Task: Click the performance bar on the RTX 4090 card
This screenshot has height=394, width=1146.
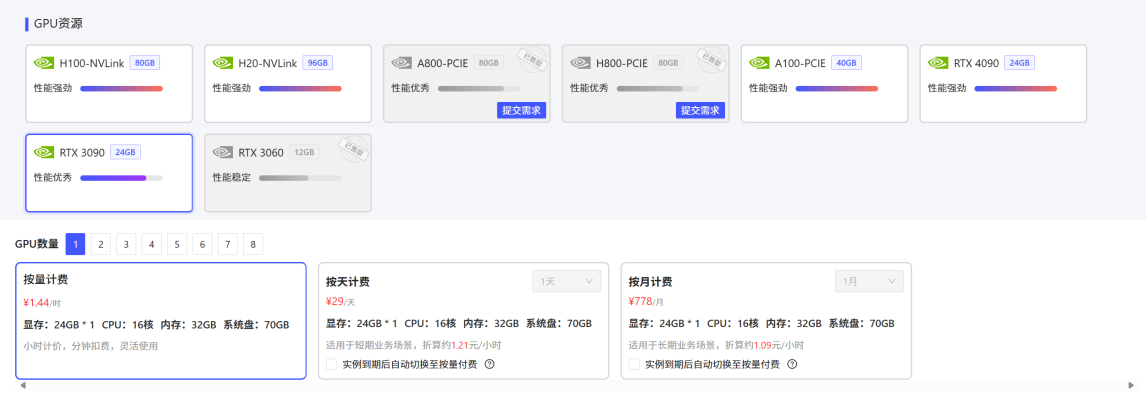Action: [x=1015, y=88]
